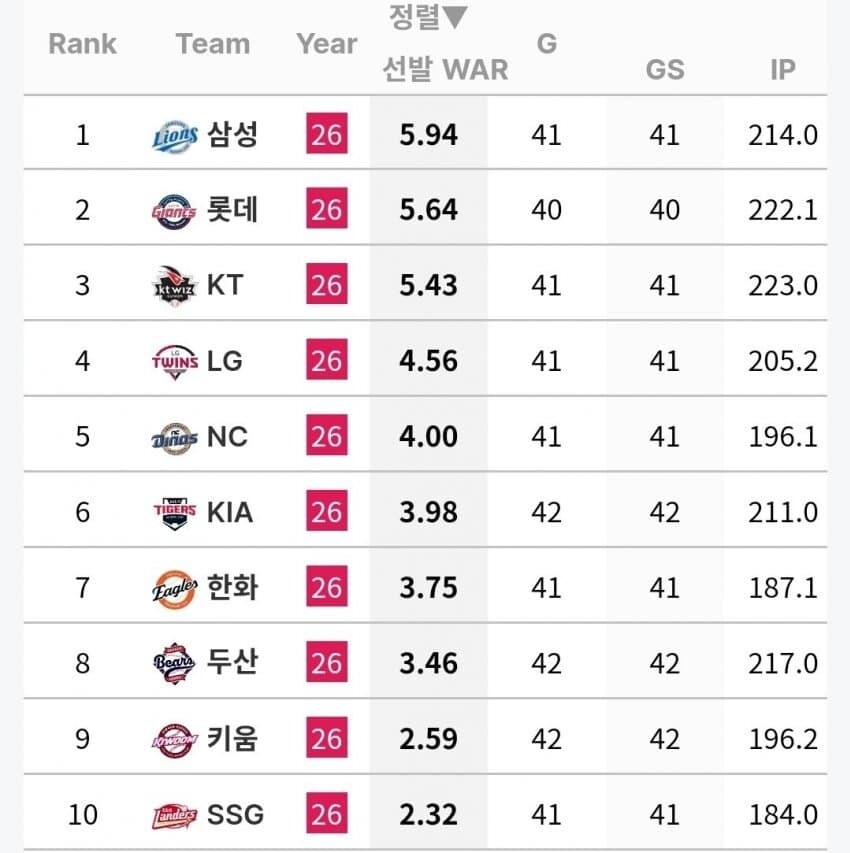Screen dimensions: 850x853
Task: Select the 5.94 WAR value for 삼성
Action: pos(428,134)
